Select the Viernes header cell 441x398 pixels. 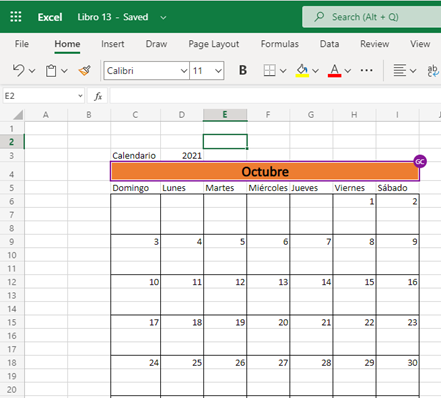[354, 188]
